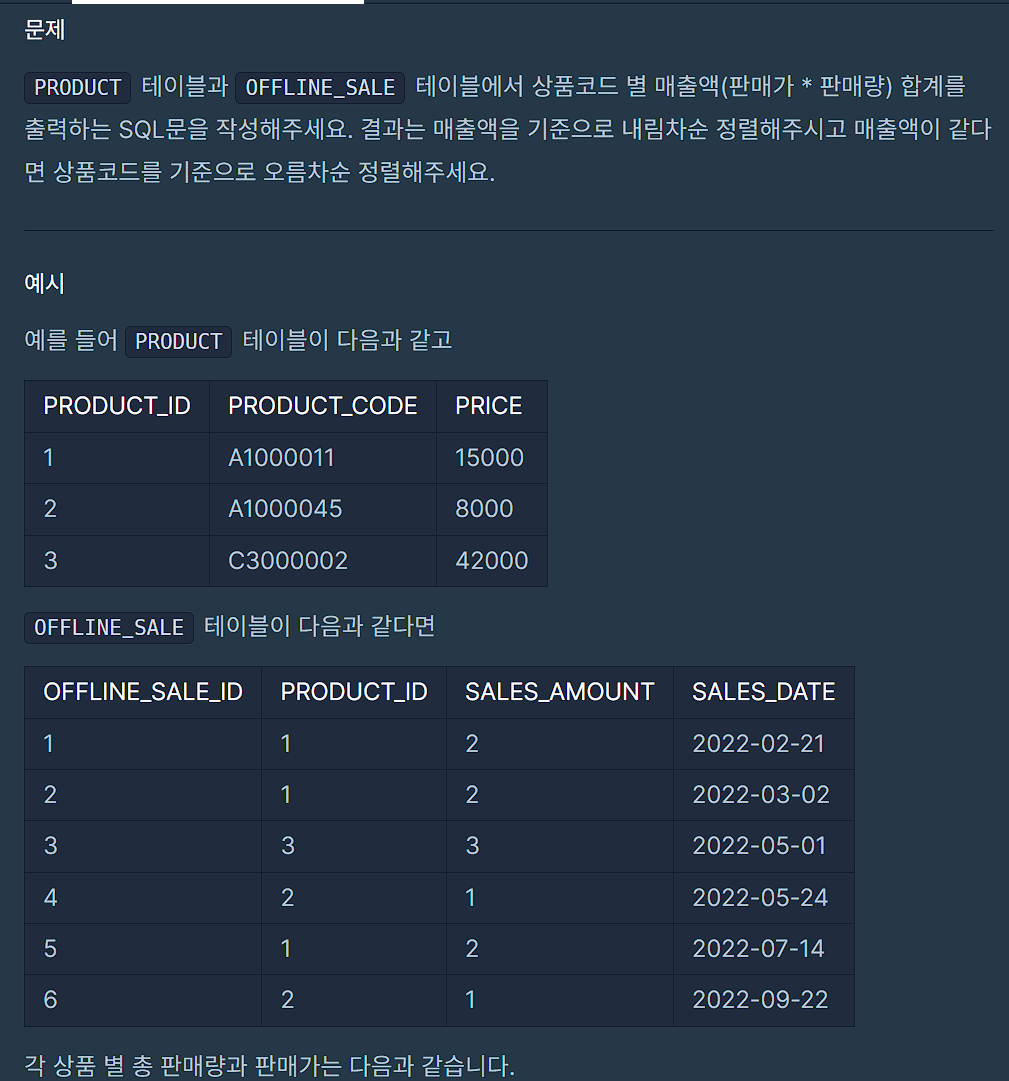Select the PRODUCT_CODE column header
This screenshot has width=1009, height=1081.
[323, 406]
